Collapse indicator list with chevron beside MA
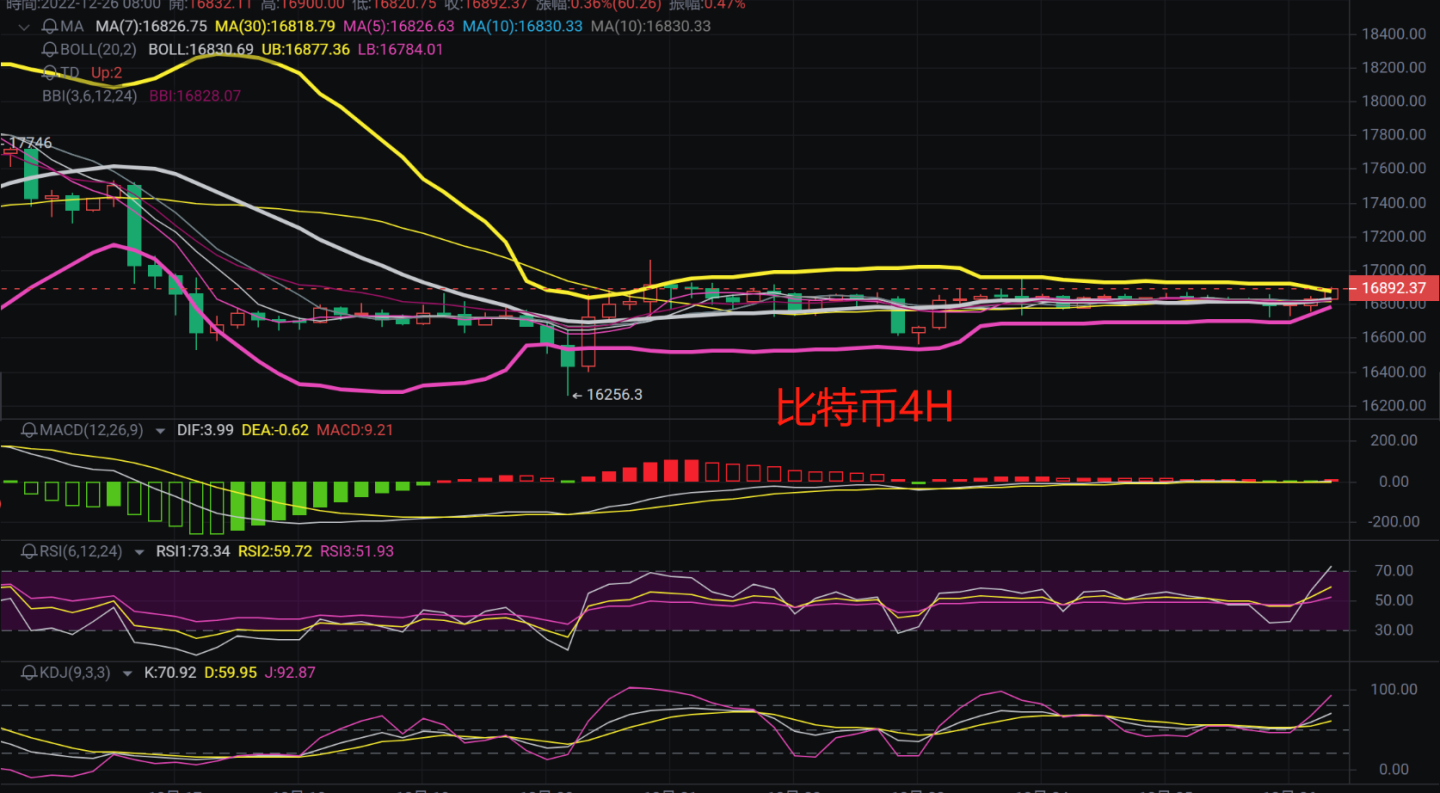The image size is (1440, 793). 22,26
